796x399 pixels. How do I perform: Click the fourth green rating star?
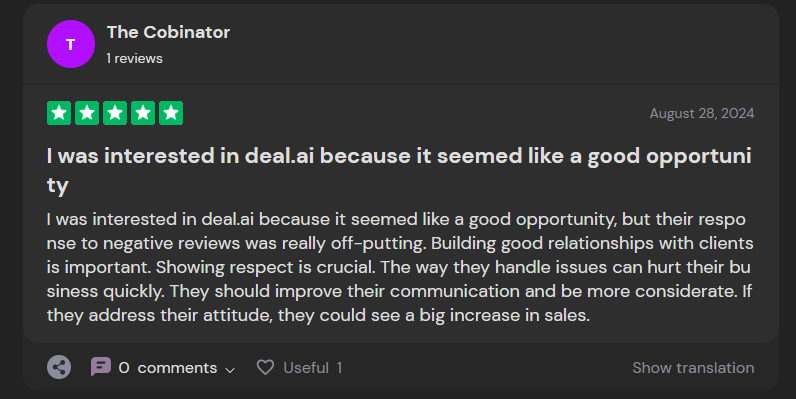point(143,113)
